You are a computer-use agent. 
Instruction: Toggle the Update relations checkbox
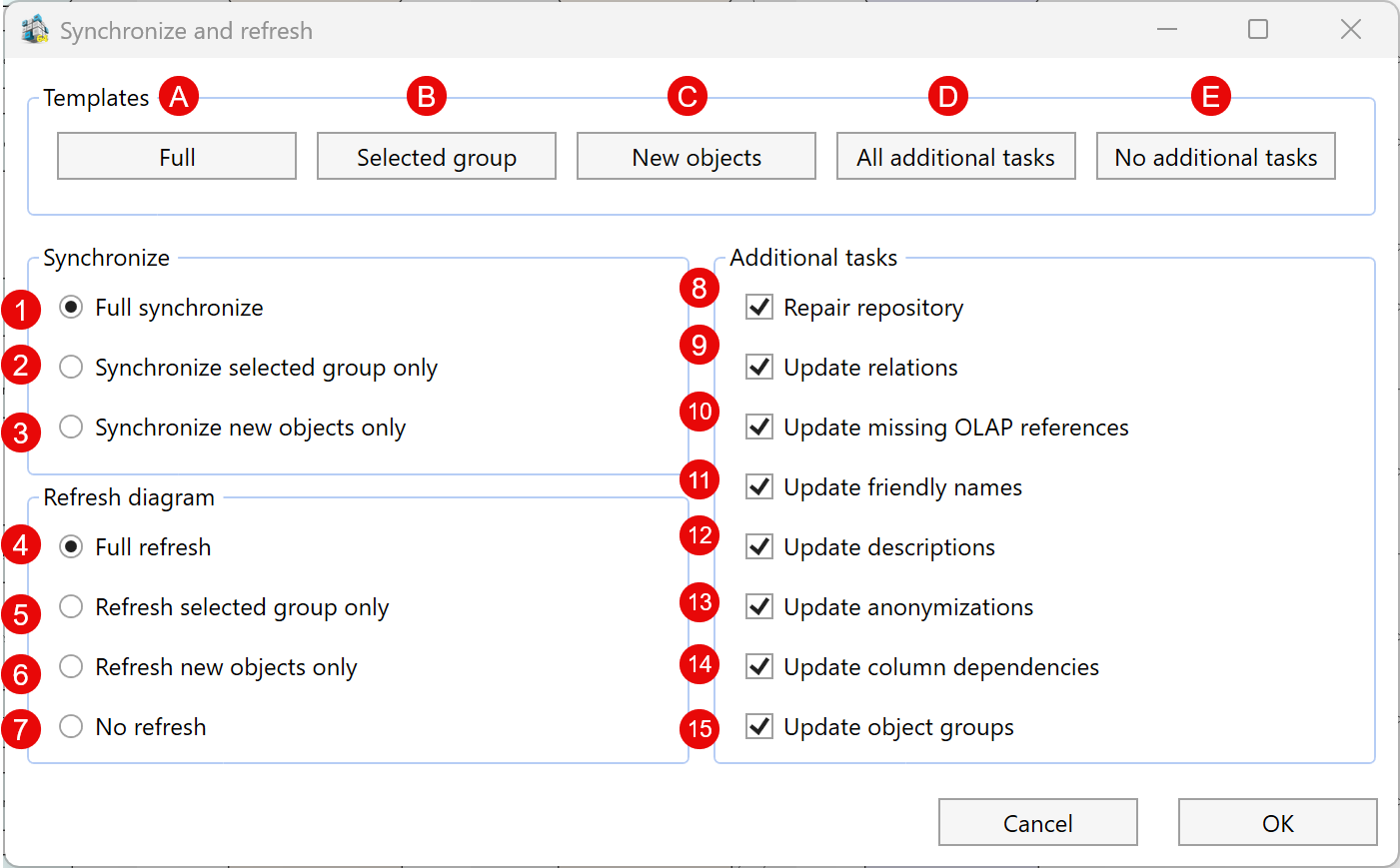759,368
